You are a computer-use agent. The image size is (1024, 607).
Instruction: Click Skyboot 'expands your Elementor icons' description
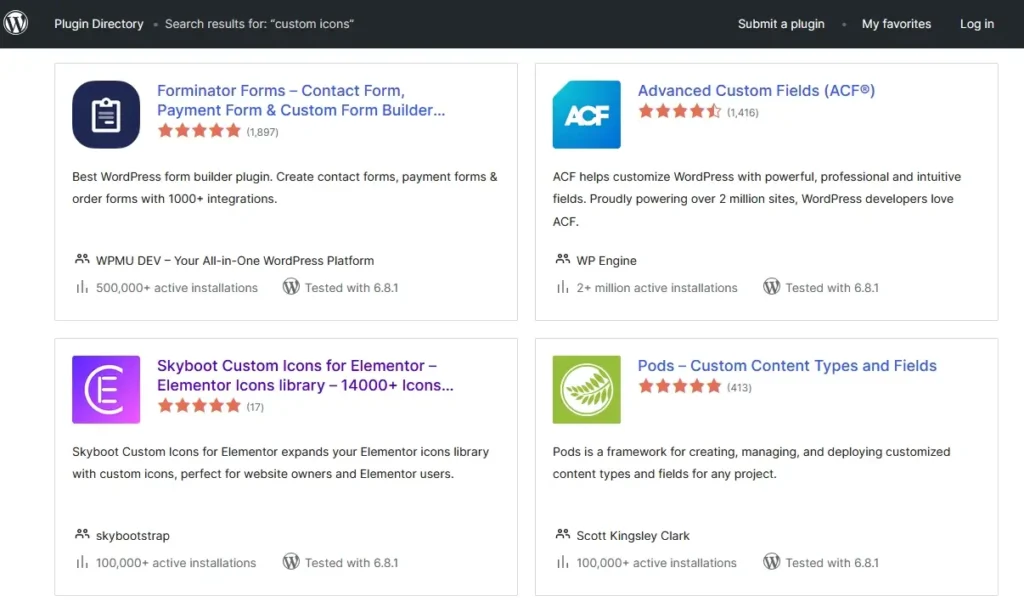(281, 463)
